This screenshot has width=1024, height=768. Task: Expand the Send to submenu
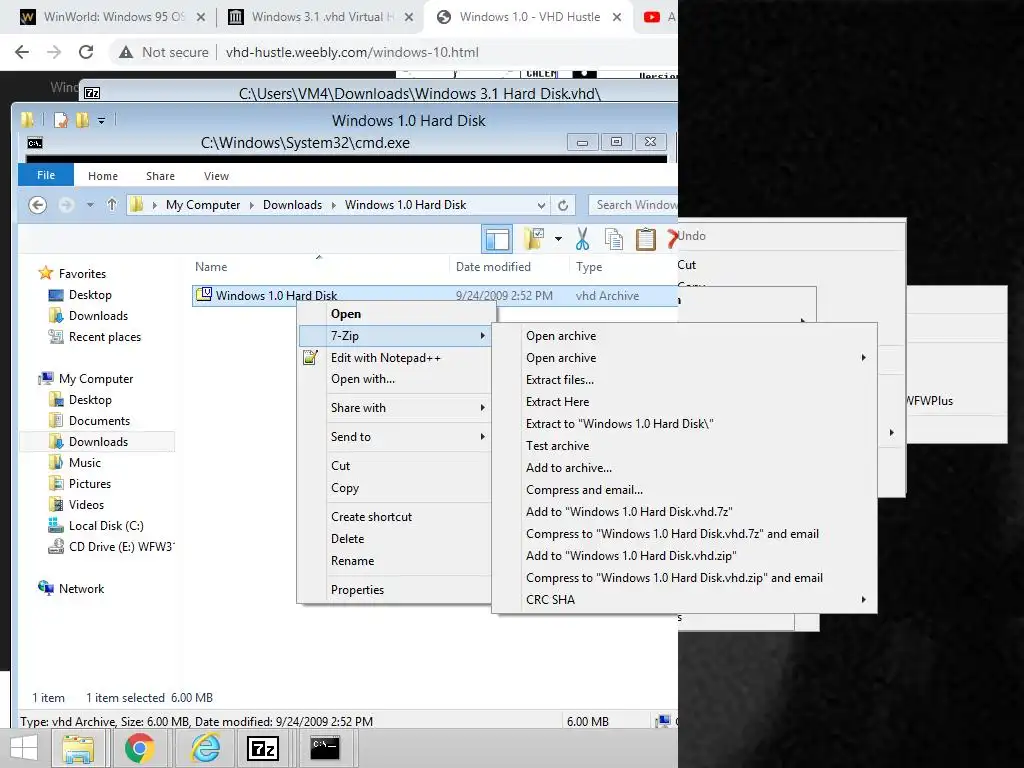(396, 437)
